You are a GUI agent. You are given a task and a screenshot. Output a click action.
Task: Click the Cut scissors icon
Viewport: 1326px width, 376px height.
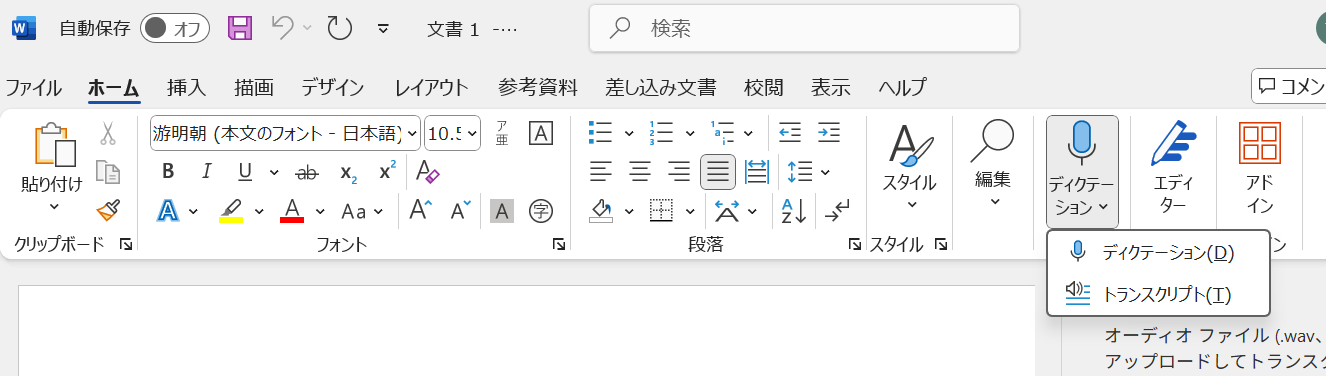pyautogui.click(x=108, y=133)
